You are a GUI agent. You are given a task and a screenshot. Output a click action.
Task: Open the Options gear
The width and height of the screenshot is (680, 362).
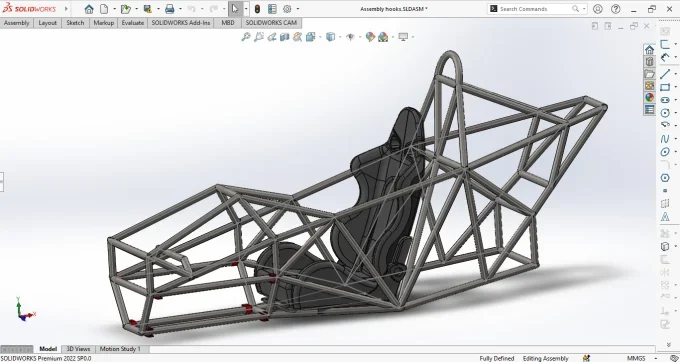(x=287, y=9)
